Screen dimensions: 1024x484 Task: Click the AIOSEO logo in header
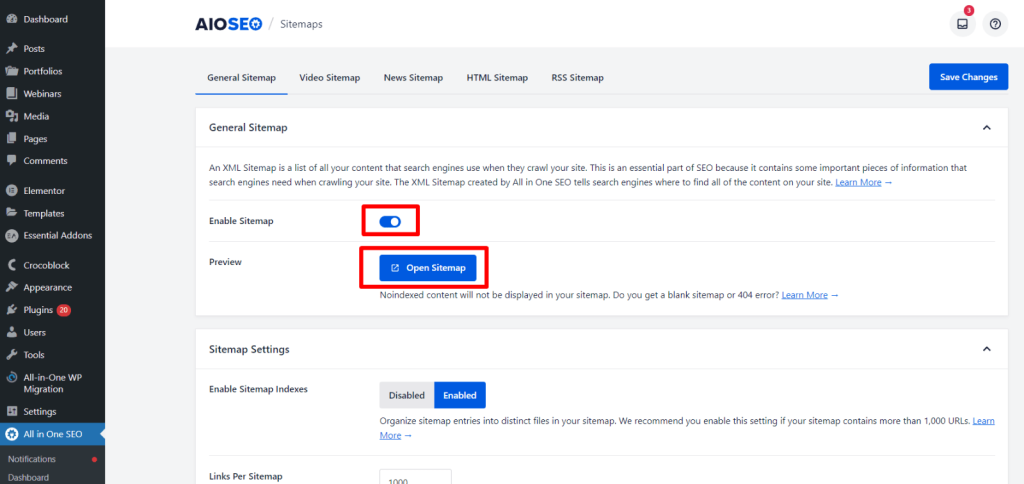[x=229, y=25]
